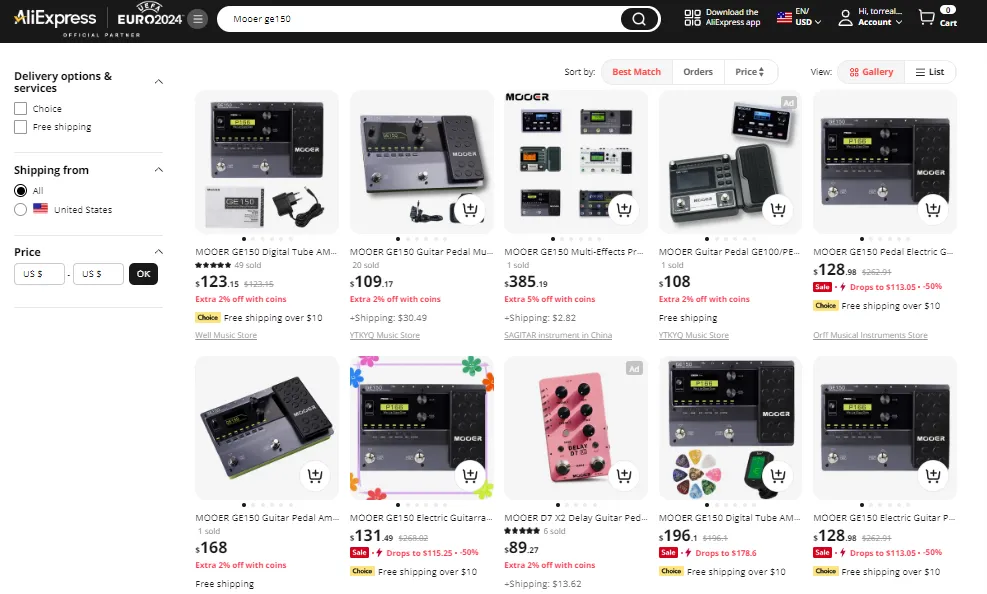The image size is (987, 594).
Task: Add MOOER GE150 Multi-Effects item to cart
Action: [x=624, y=209]
